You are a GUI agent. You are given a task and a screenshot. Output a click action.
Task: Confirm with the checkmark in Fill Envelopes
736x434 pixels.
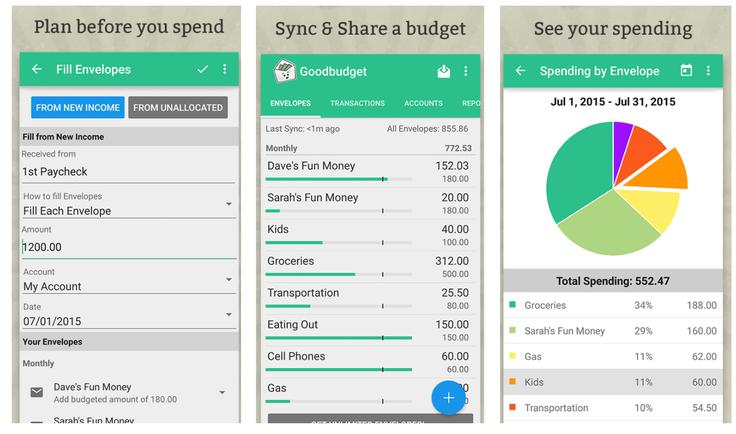(x=202, y=69)
